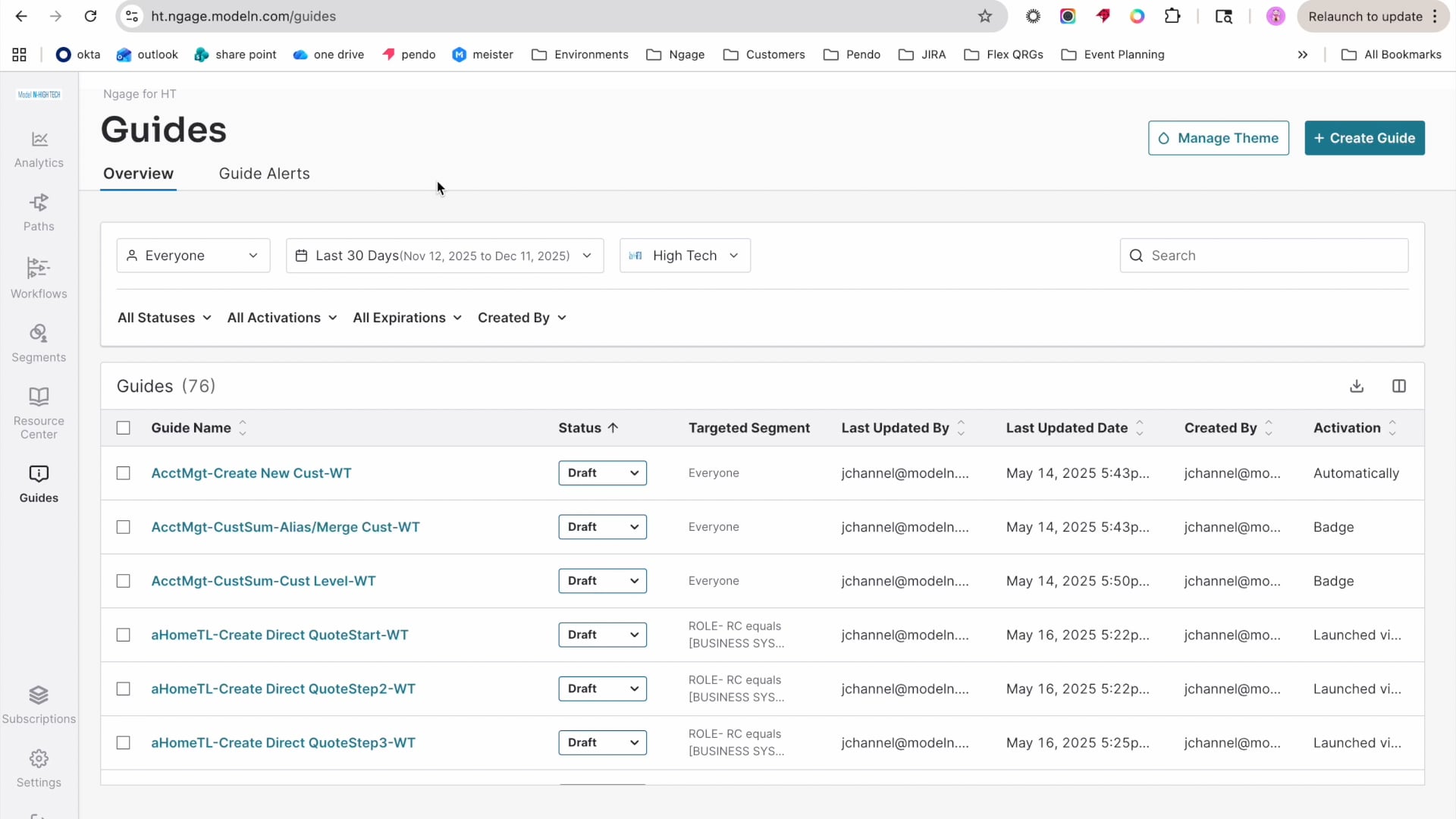Expand the All Expirations filter

pos(406,318)
